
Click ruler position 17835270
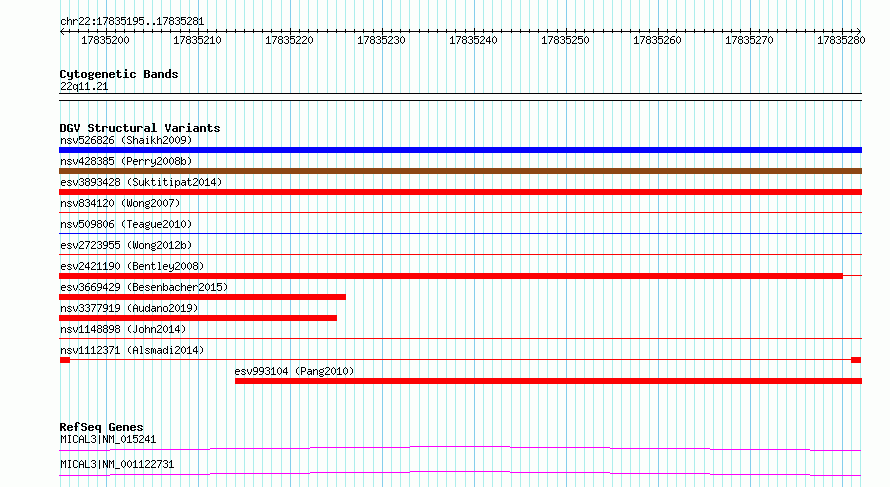click(x=749, y=40)
